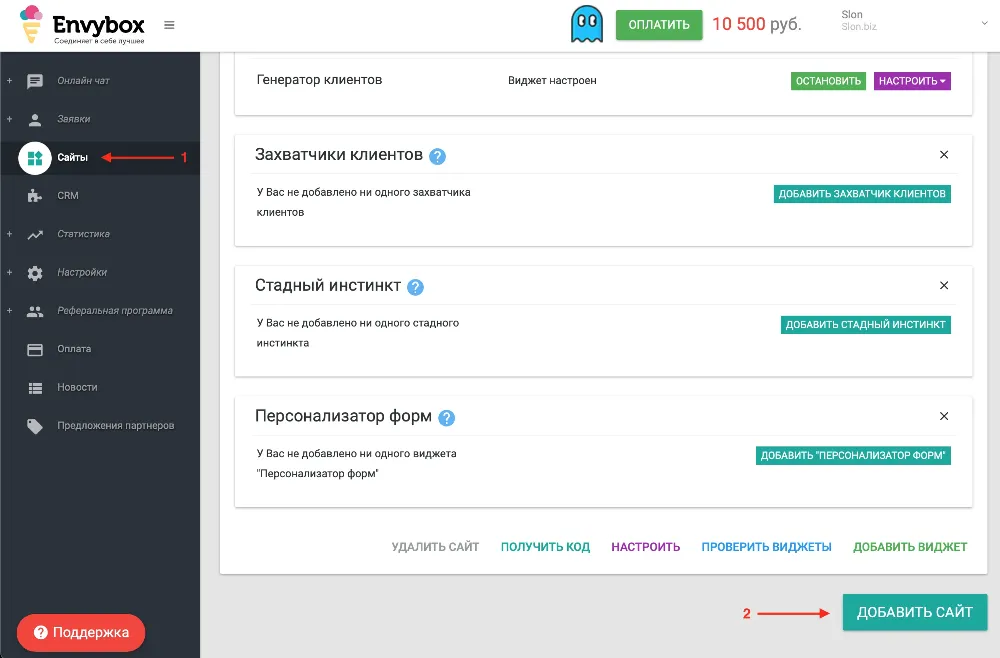Click the ДОБАВИТЬ САЙТ button

(915, 612)
